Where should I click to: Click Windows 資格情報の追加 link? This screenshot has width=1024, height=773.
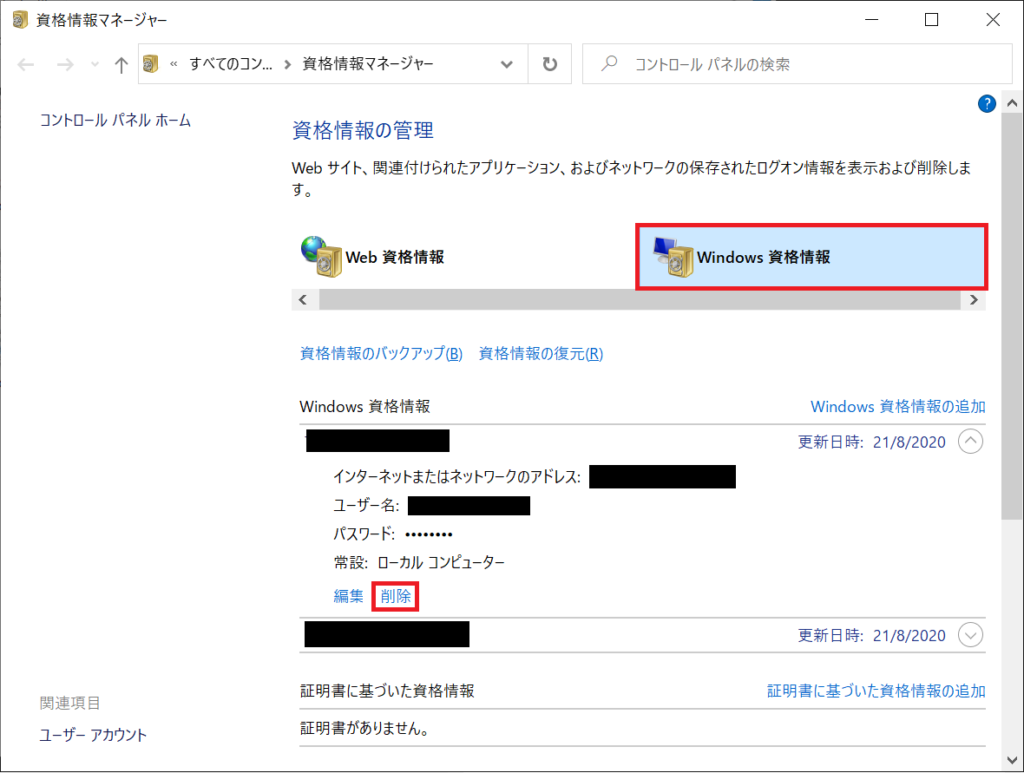(x=898, y=406)
